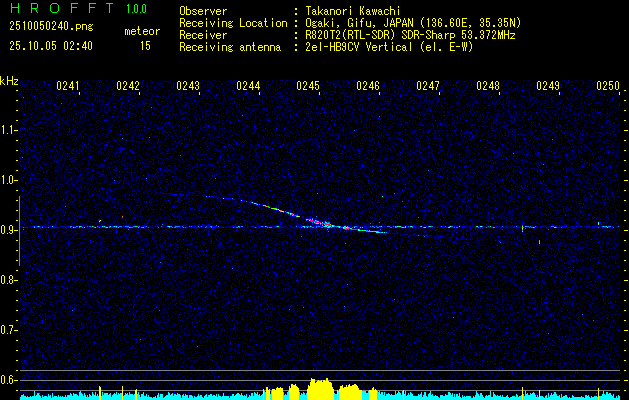Click the bright red meteor echo trace
This screenshot has width=629, height=400.
319,221
